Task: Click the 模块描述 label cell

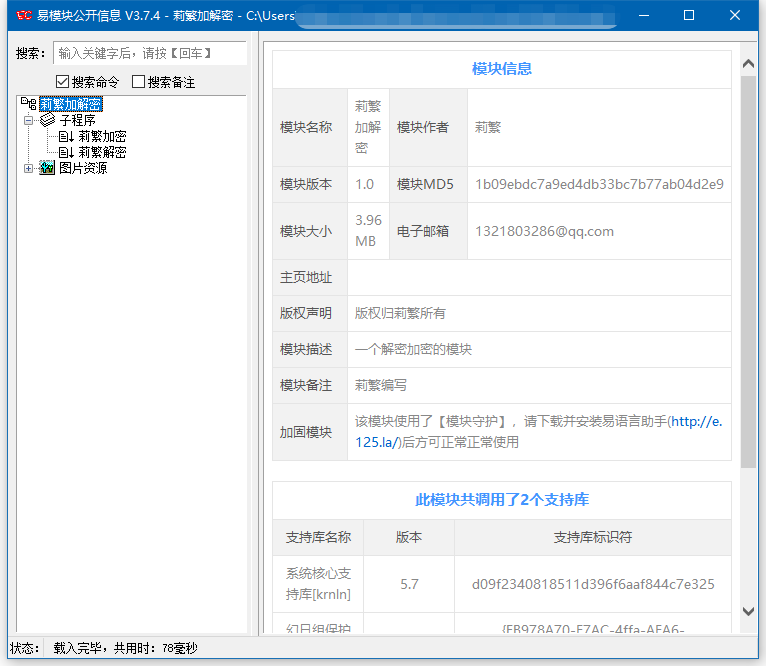Action: (x=310, y=349)
